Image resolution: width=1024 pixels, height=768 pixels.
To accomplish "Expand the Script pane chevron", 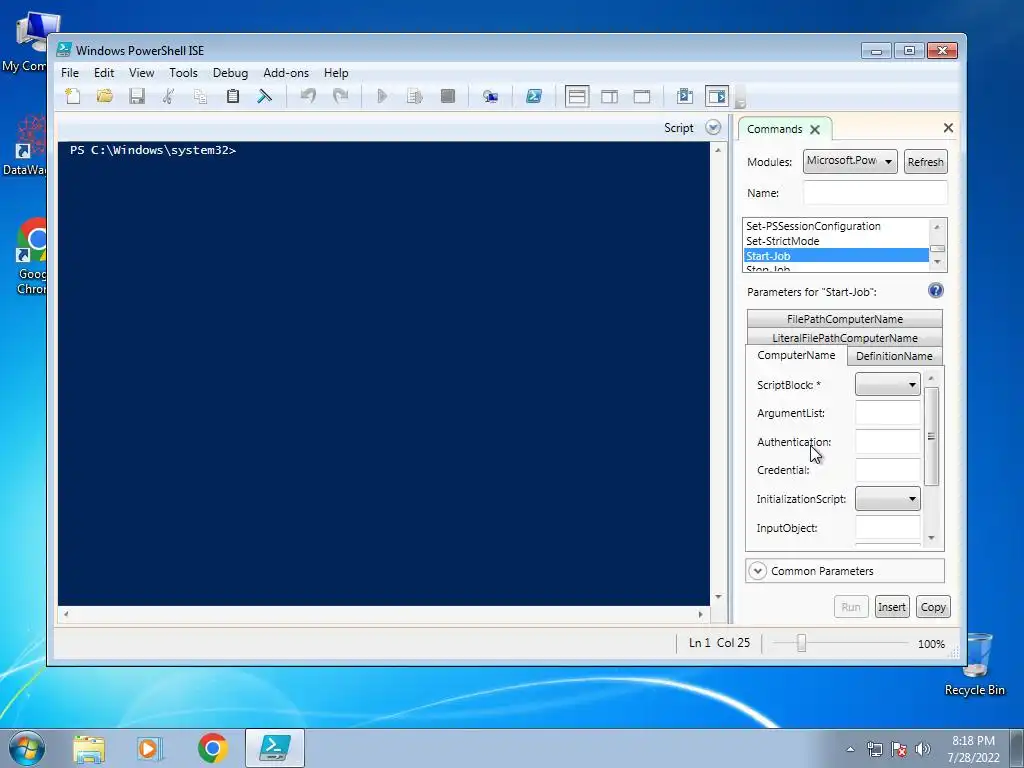I will click(x=713, y=127).
